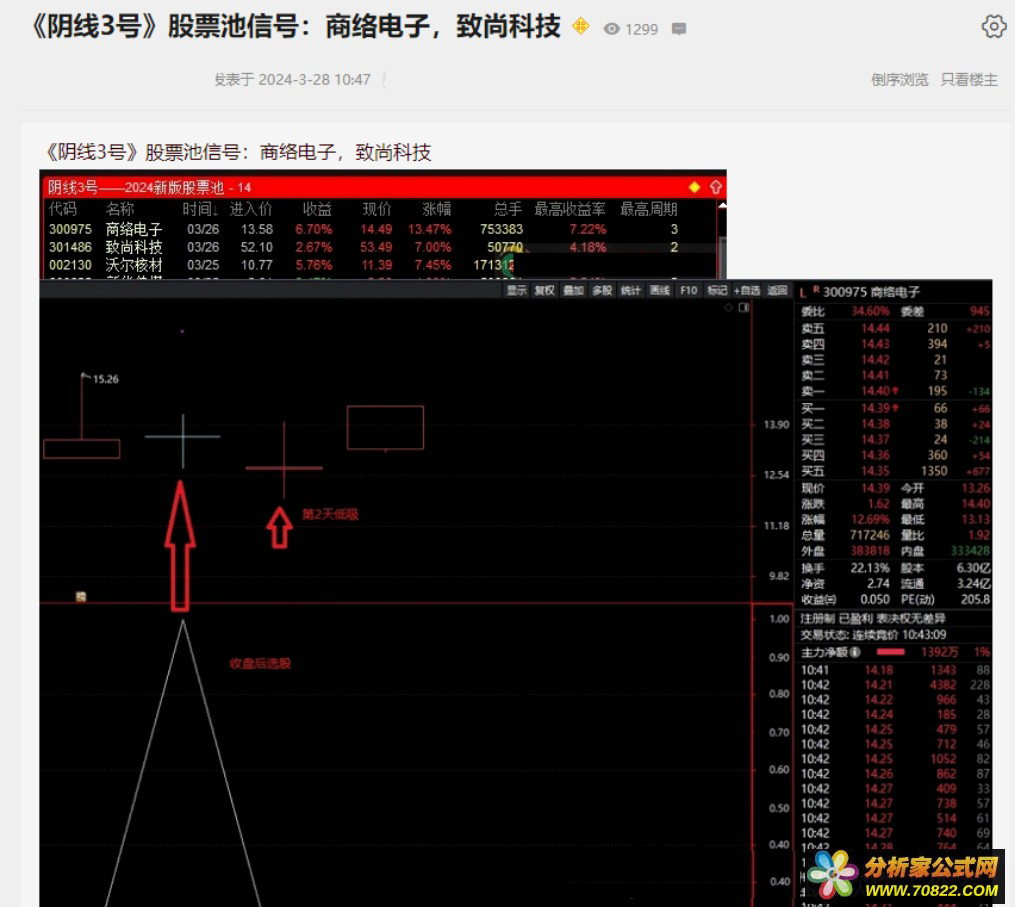Click 只看楼主 link

pos(969,80)
